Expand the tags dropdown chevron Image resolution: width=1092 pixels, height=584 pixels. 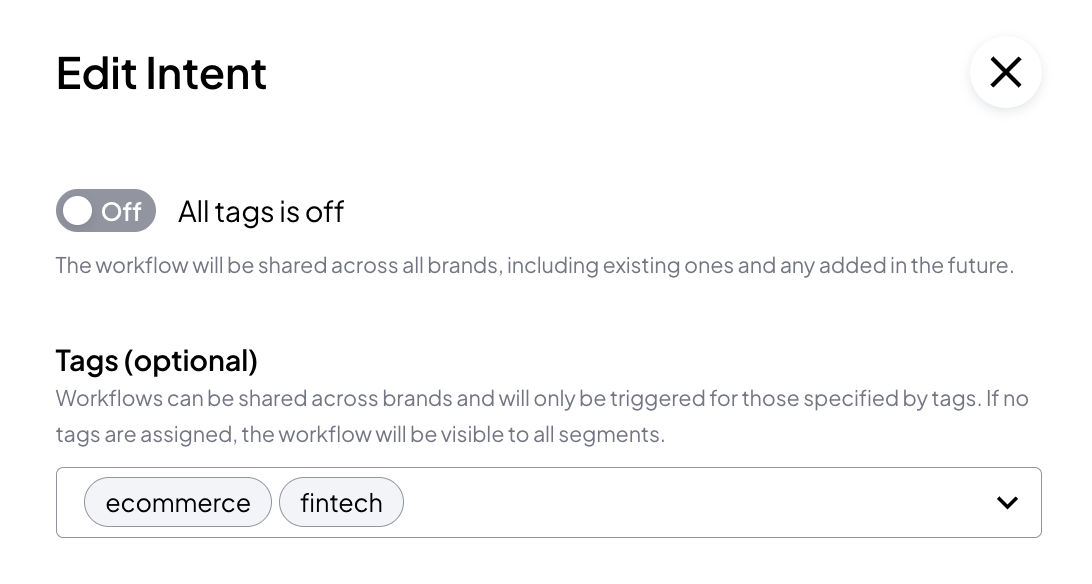pos(1007,503)
